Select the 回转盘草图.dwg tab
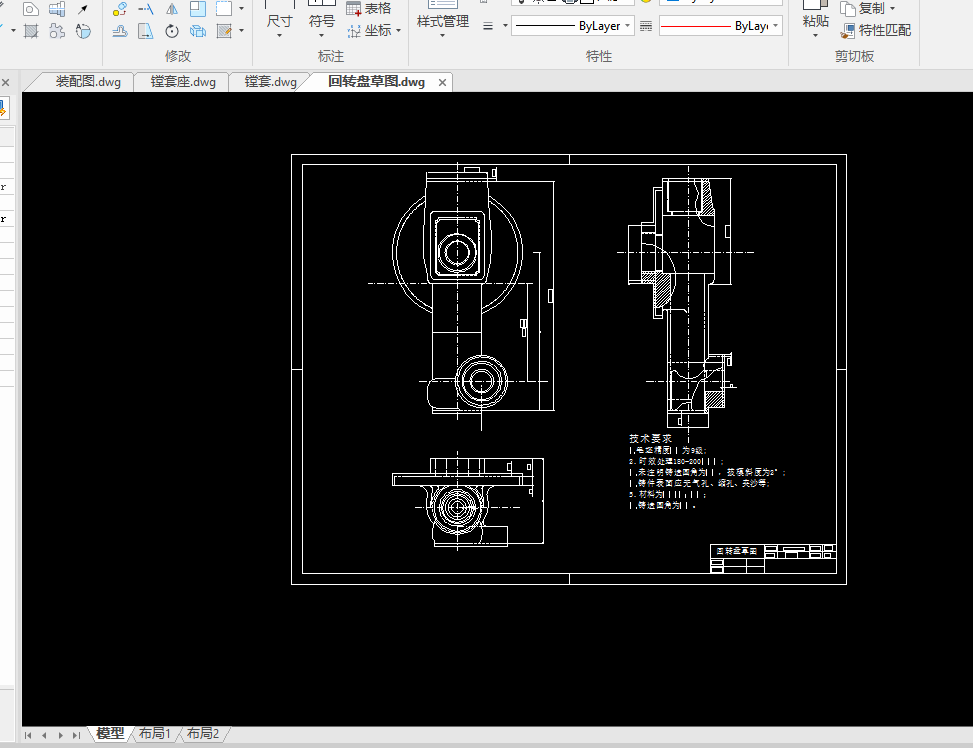This screenshot has width=973, height=748. pyautogui.click(x=376, y=82)
